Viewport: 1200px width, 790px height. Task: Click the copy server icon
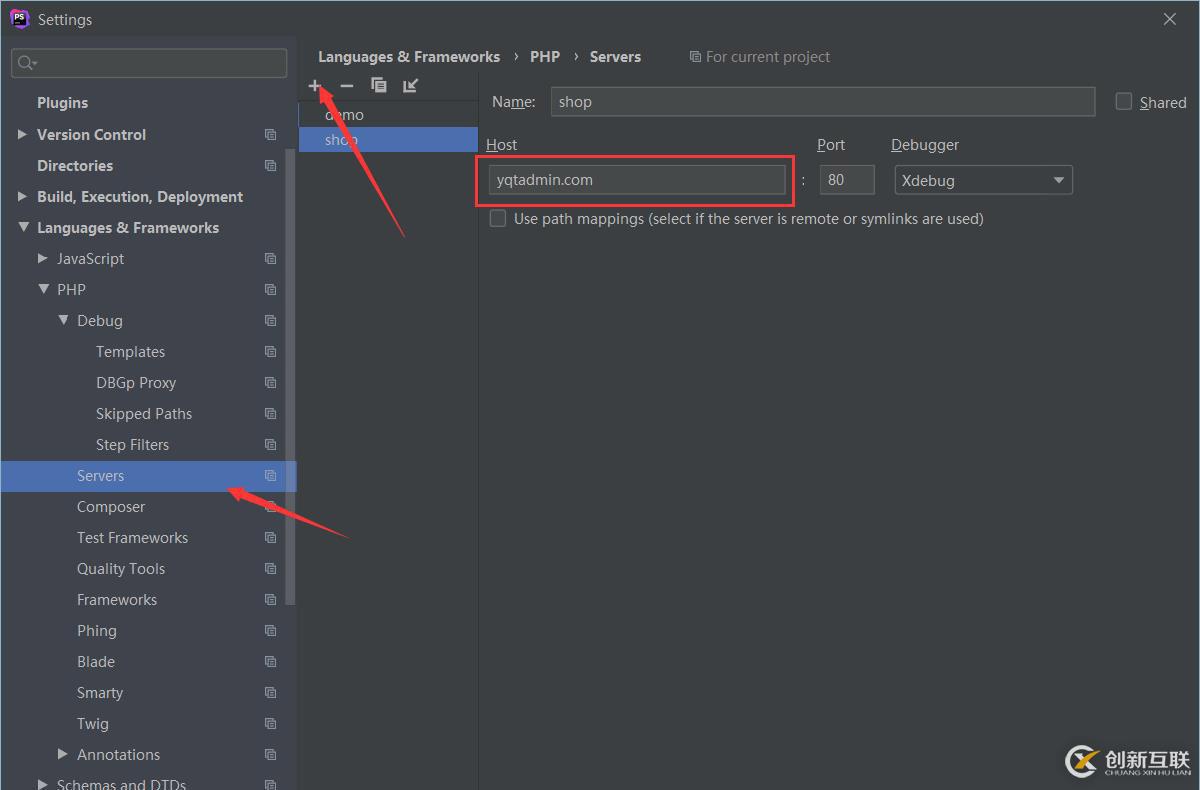pos(378,86)
